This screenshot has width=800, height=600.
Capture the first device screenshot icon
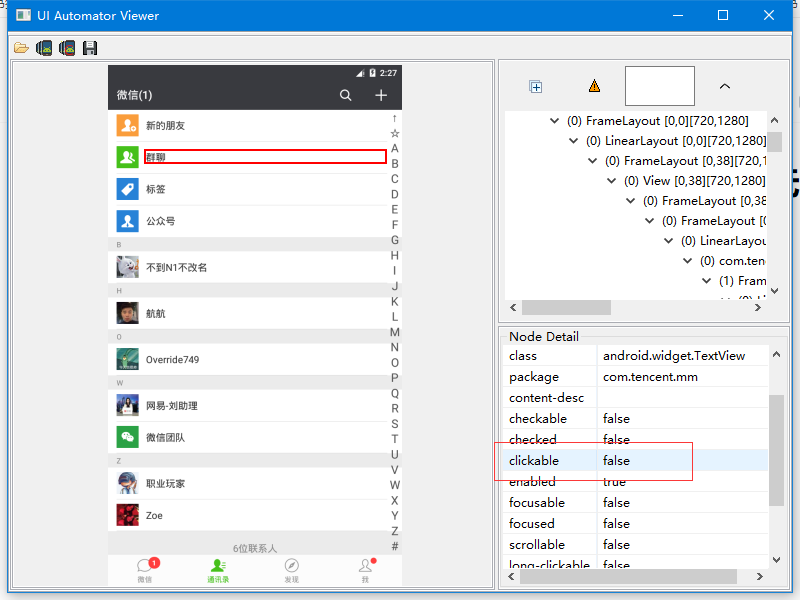click(x=44, y=48)
